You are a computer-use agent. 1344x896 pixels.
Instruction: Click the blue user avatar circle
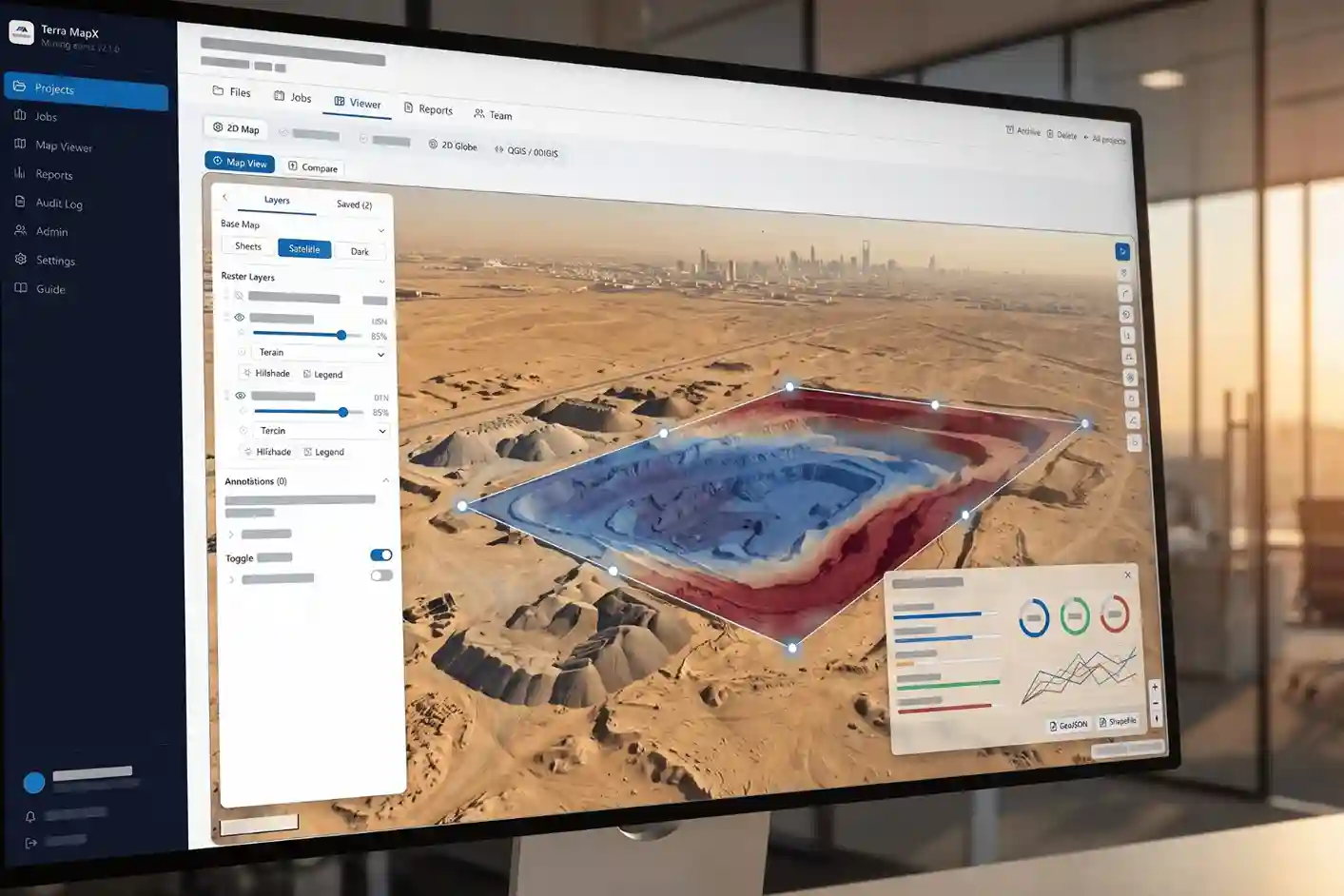click(34, 783)
